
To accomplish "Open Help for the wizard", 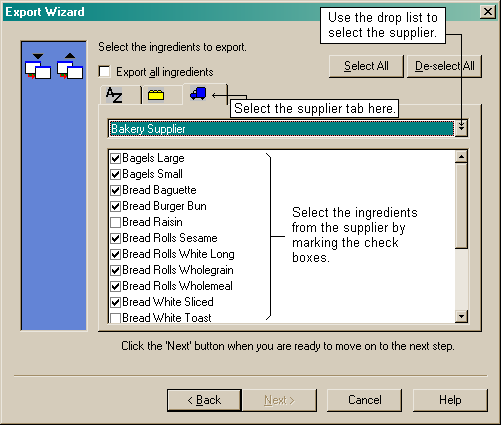I will pos(450,400).
